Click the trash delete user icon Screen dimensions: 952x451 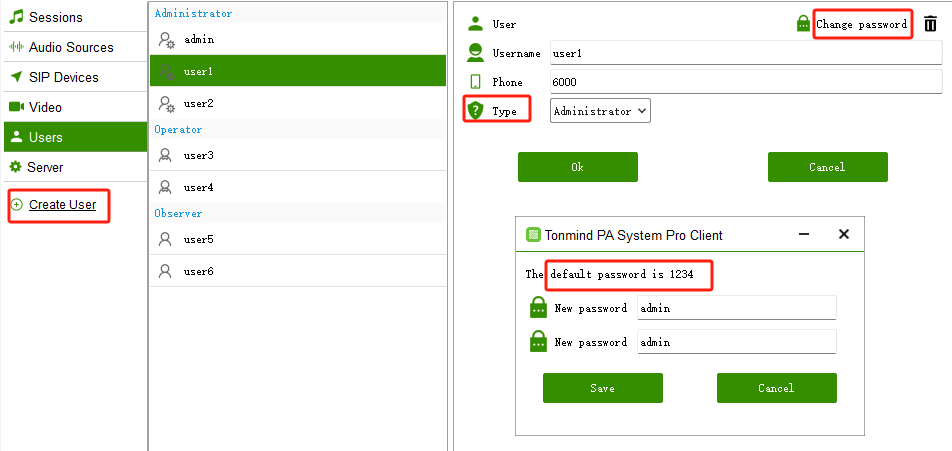tap(930, 24)
